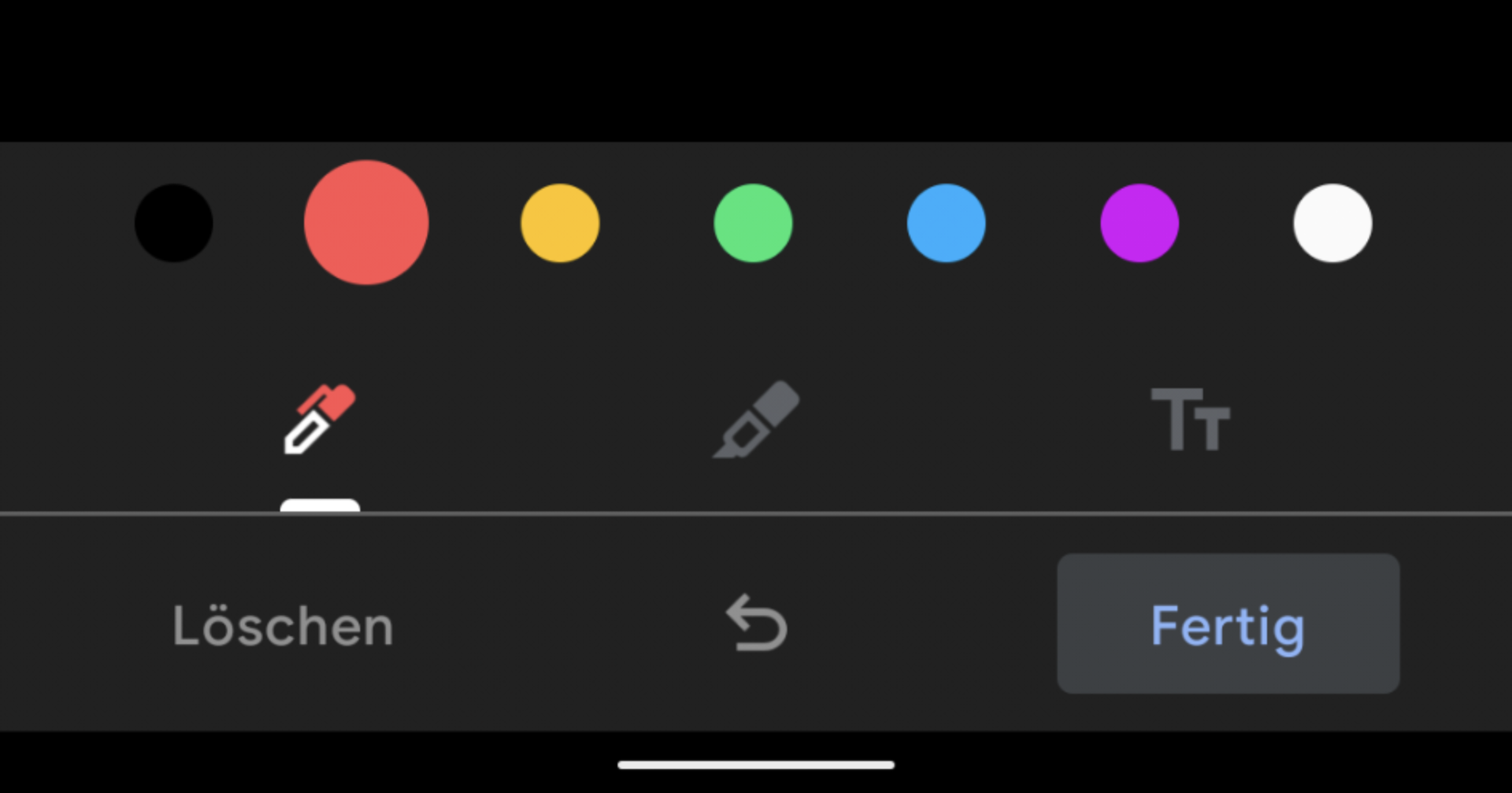The width and height of the screenshot is (1512, 793).
Task: Clear the drawing using Löschen
Action: click(x=283, y=626)
